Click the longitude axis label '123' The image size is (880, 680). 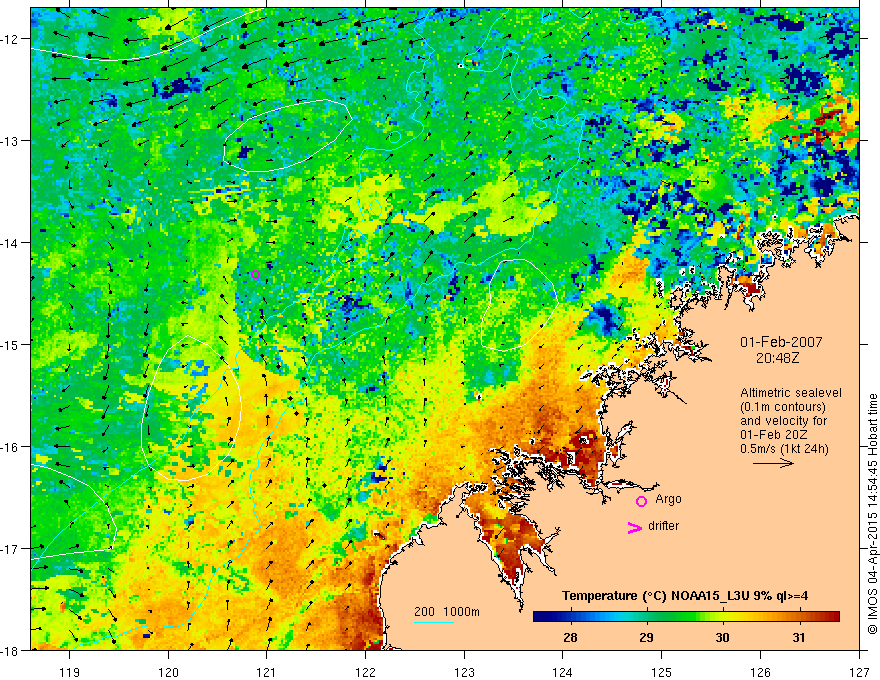464,672
